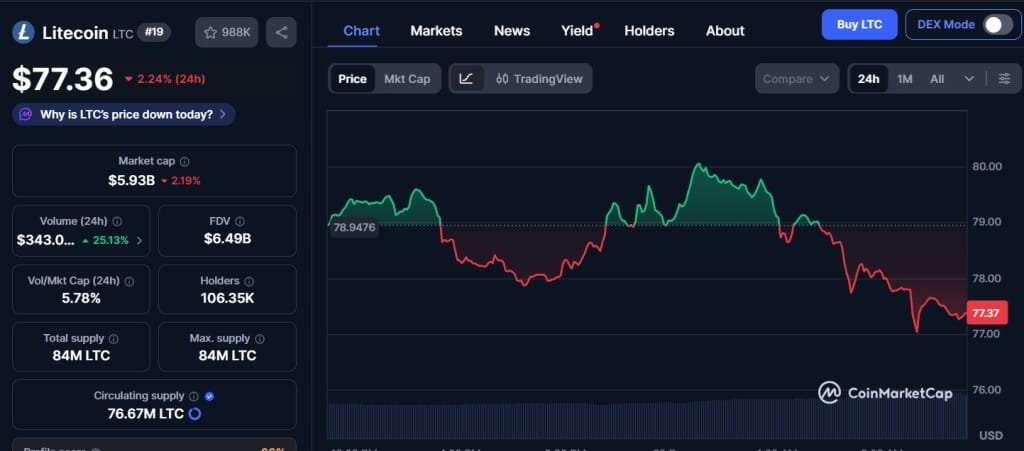The image size is (1024, 451).
Task: Open the Compare dropdown
Action: tap(797, 79)
